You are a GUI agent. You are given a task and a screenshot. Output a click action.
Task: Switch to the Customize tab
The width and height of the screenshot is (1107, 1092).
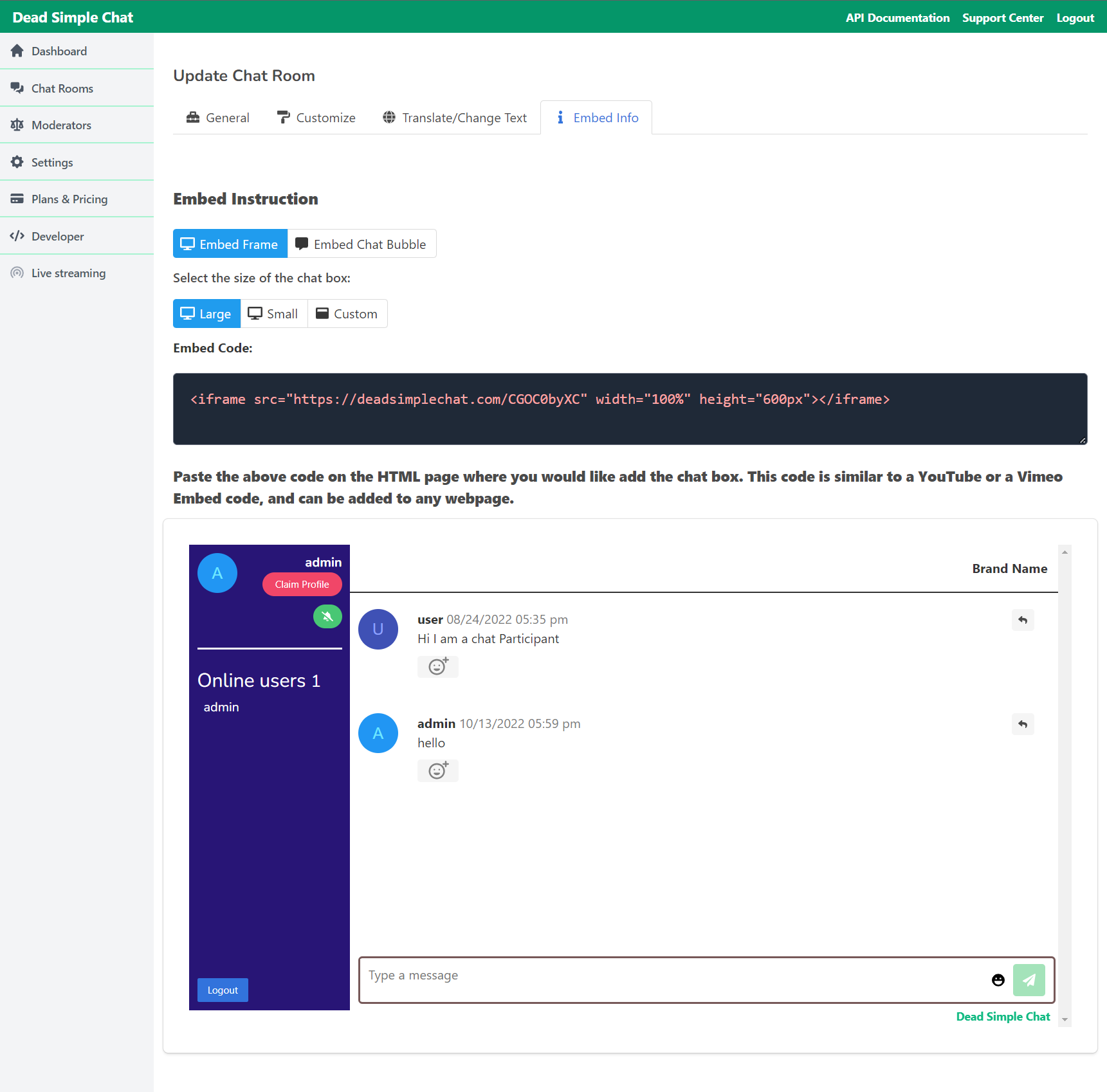(316, 118)
